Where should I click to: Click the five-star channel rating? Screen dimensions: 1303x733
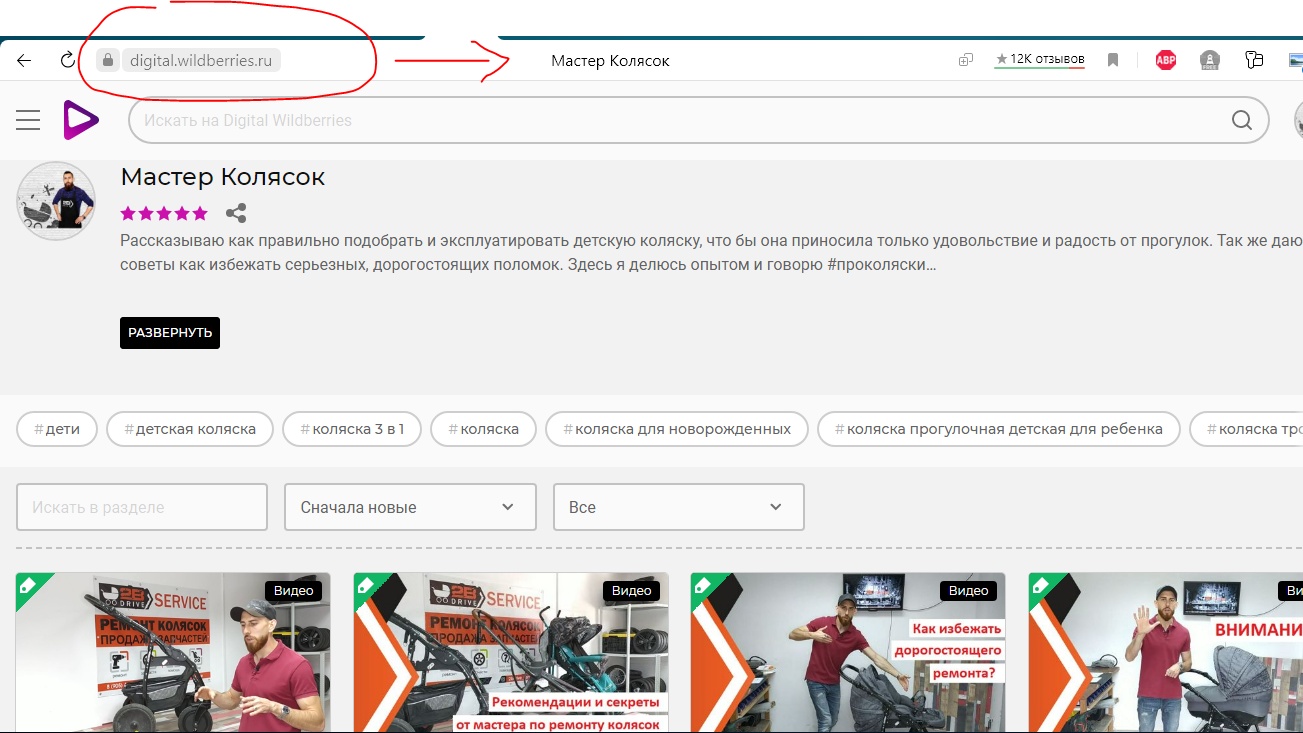point(164,213)
